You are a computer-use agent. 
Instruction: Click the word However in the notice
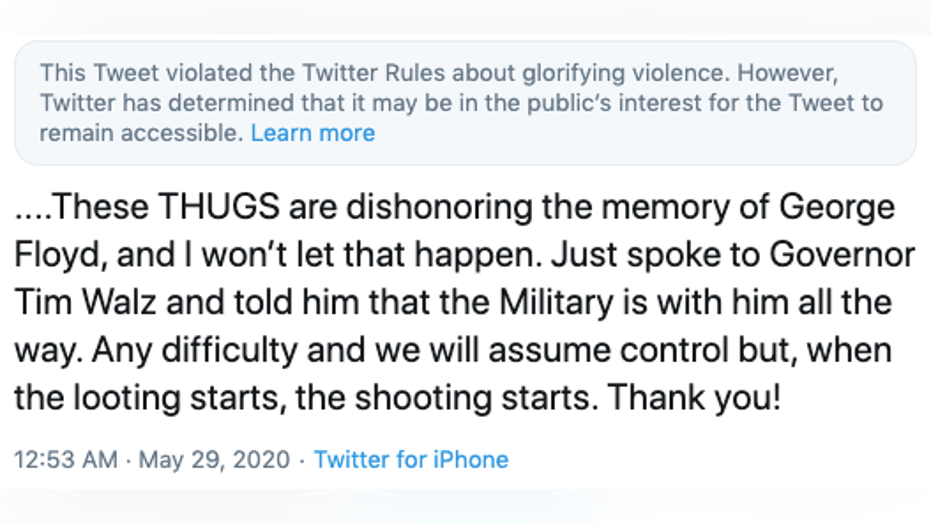pos(787,74)
